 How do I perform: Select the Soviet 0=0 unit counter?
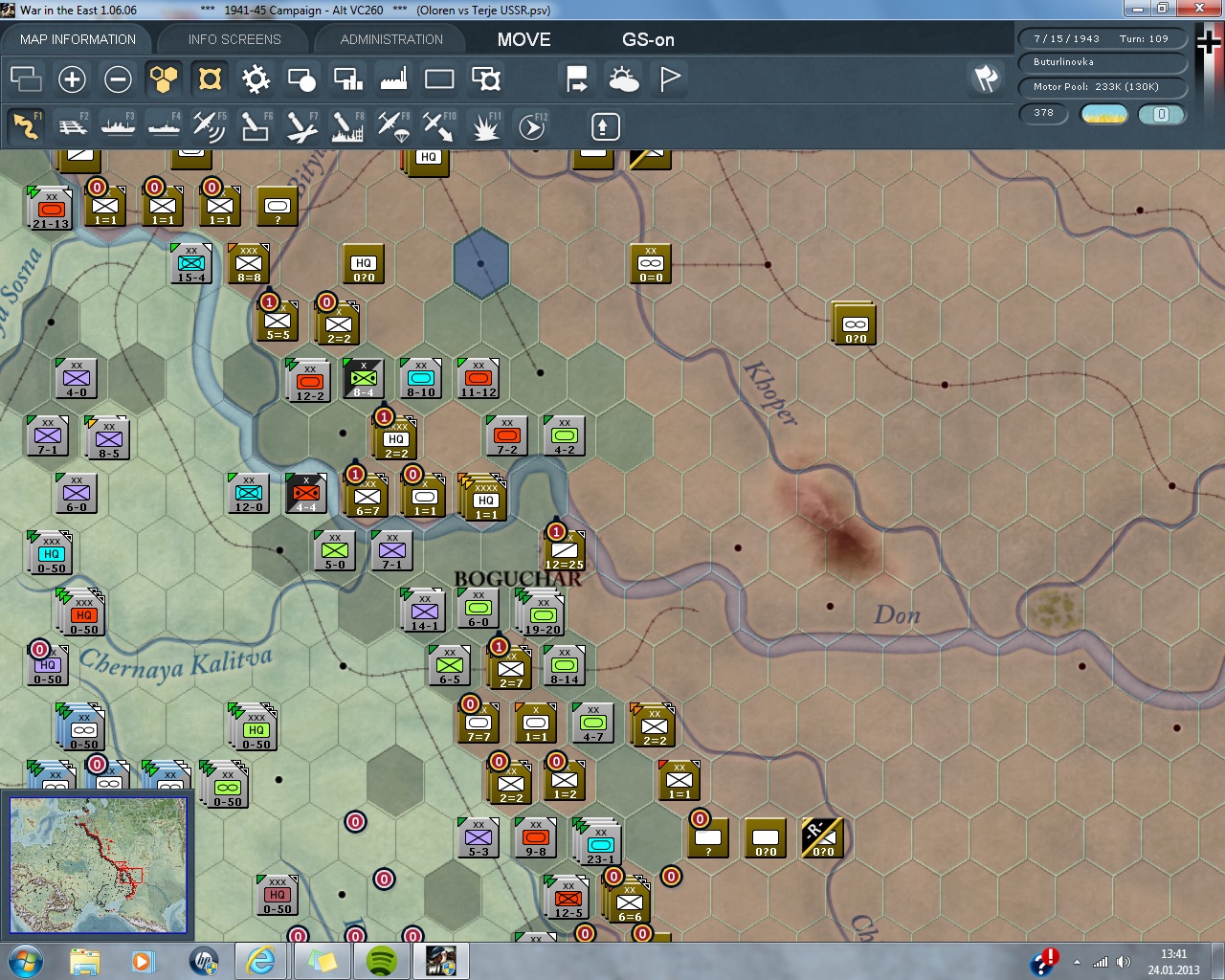[651, 264]
